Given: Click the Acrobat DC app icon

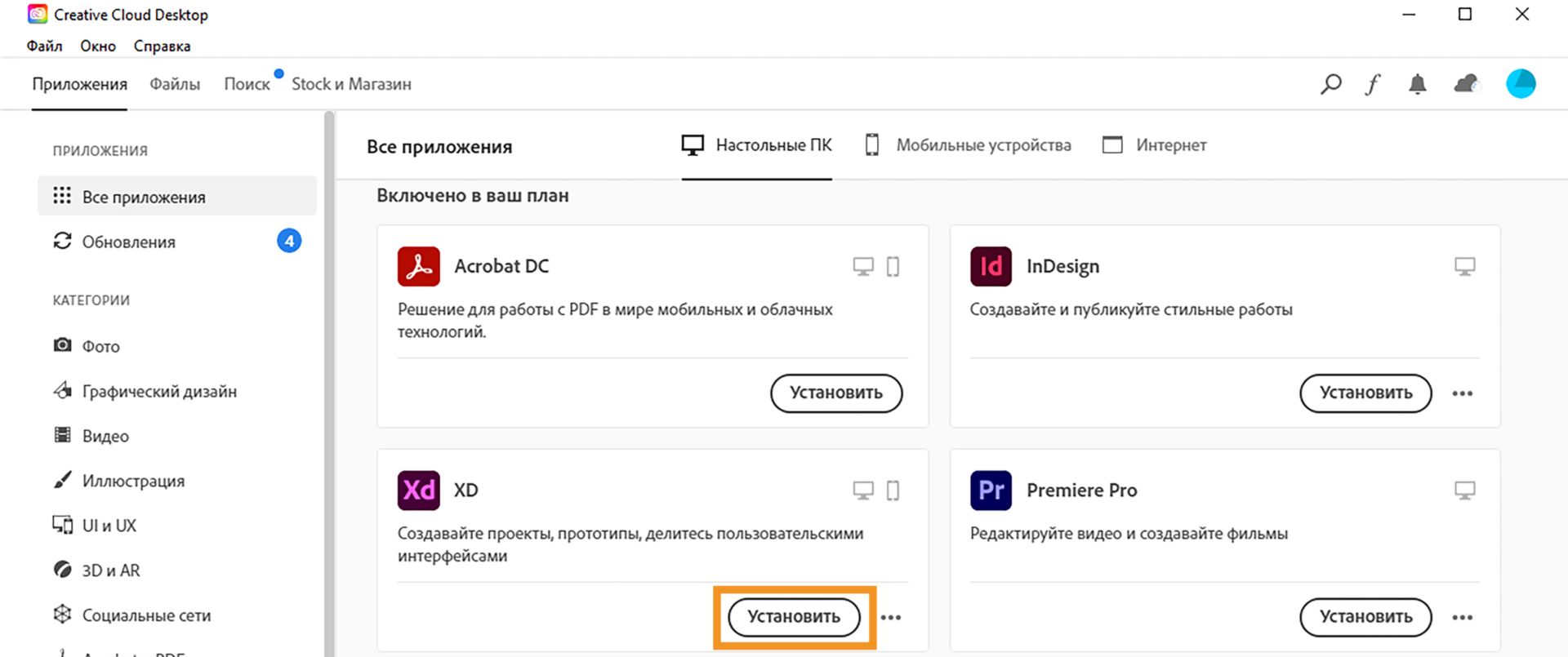Looking at the screenshot, I should pyautogui.click(x=418, y=267).
